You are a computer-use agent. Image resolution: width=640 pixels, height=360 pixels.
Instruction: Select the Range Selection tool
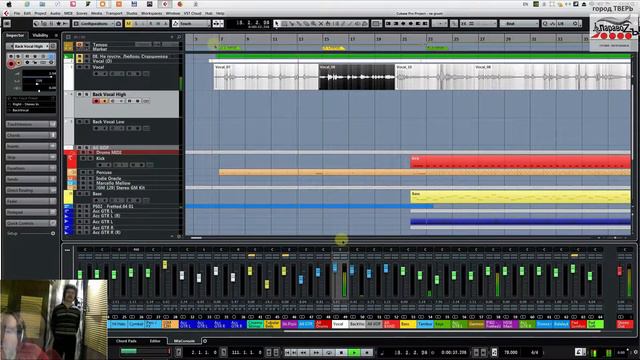(284, 24)
